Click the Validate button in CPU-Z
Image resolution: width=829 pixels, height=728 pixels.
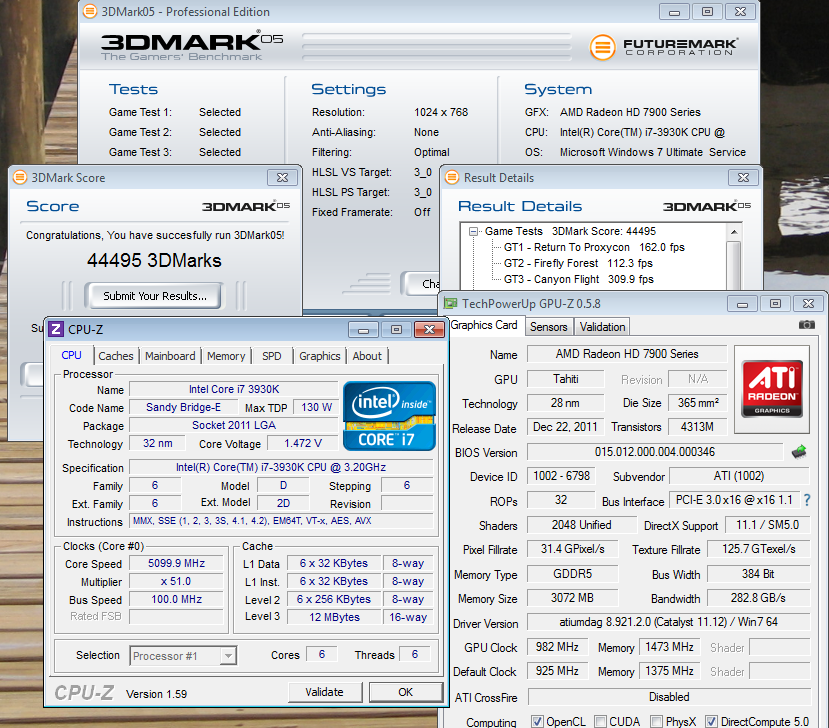point(325,692)
